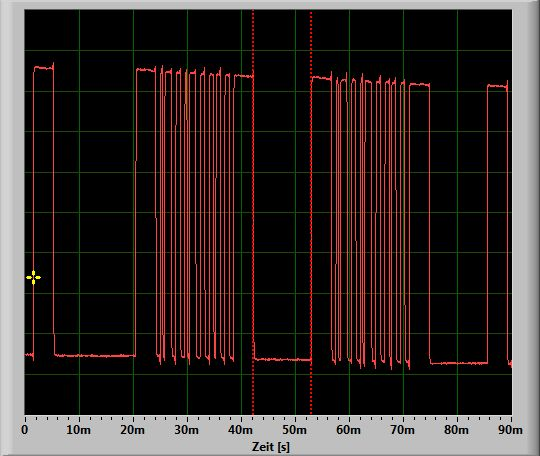Select the first dotted red cursor line
540x456 pixels.
pyautogui.click(x=253, y=212)
